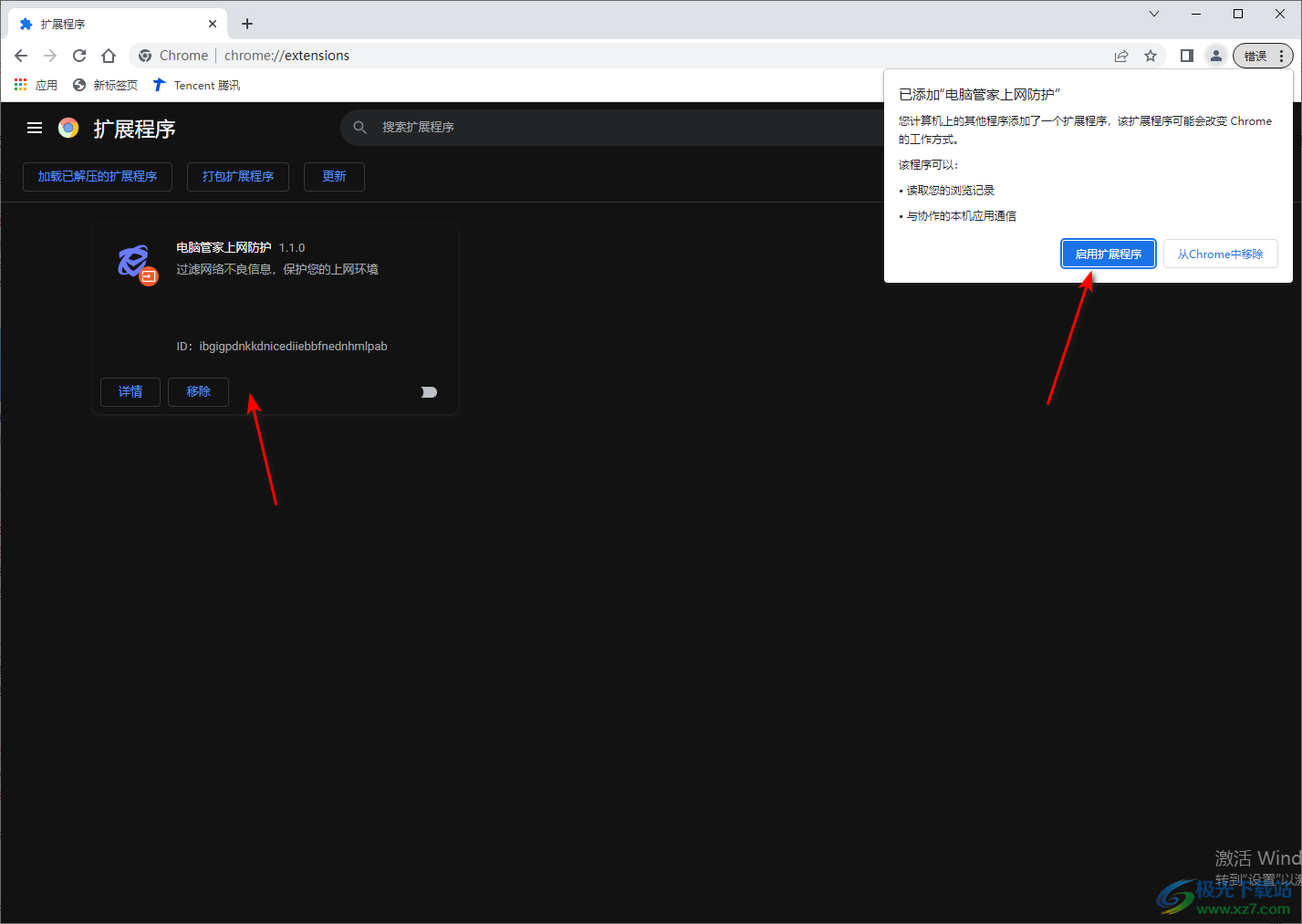The width and height of the screenshot is (1302, 924).
Task: Click the popup title 已添加"电脑管家上网防护"
Action: [x=979, y=94]
